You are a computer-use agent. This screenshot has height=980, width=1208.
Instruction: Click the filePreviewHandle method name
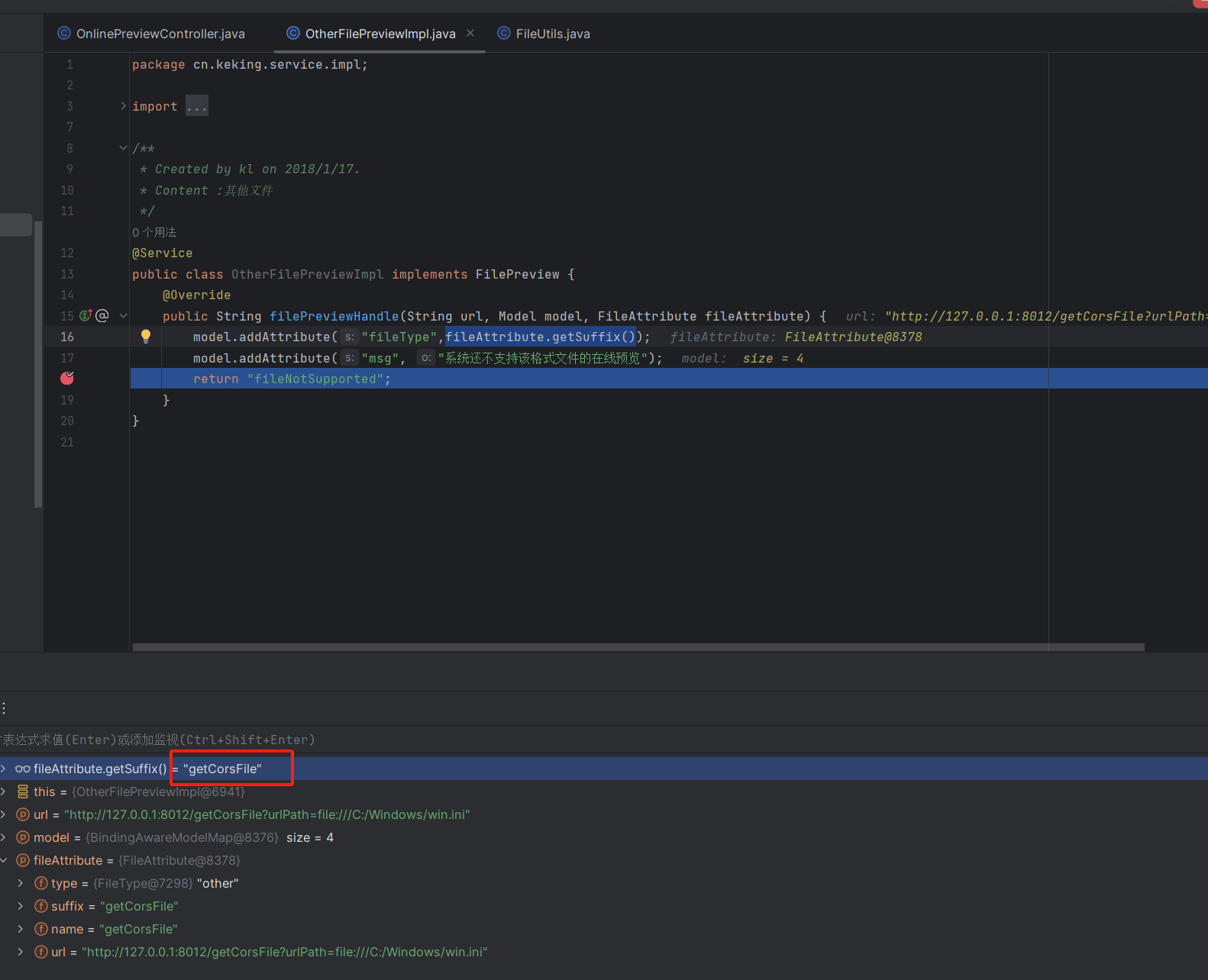click(x=334, y=316)
